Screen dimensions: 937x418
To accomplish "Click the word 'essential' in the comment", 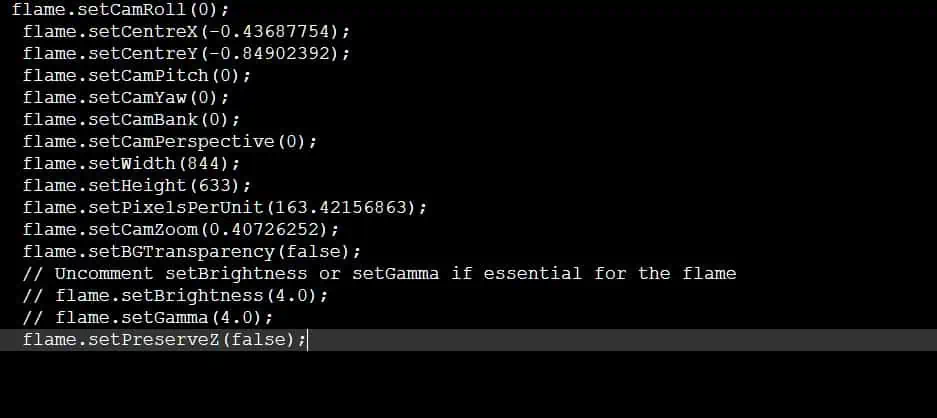I will coord(532,274).
